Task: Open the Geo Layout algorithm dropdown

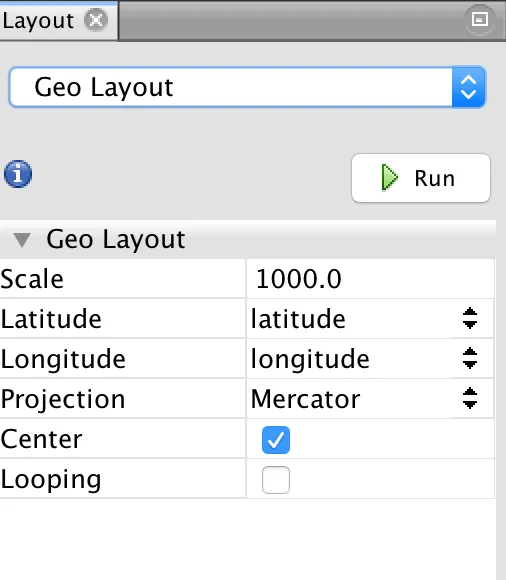Action: coord(247,87)
